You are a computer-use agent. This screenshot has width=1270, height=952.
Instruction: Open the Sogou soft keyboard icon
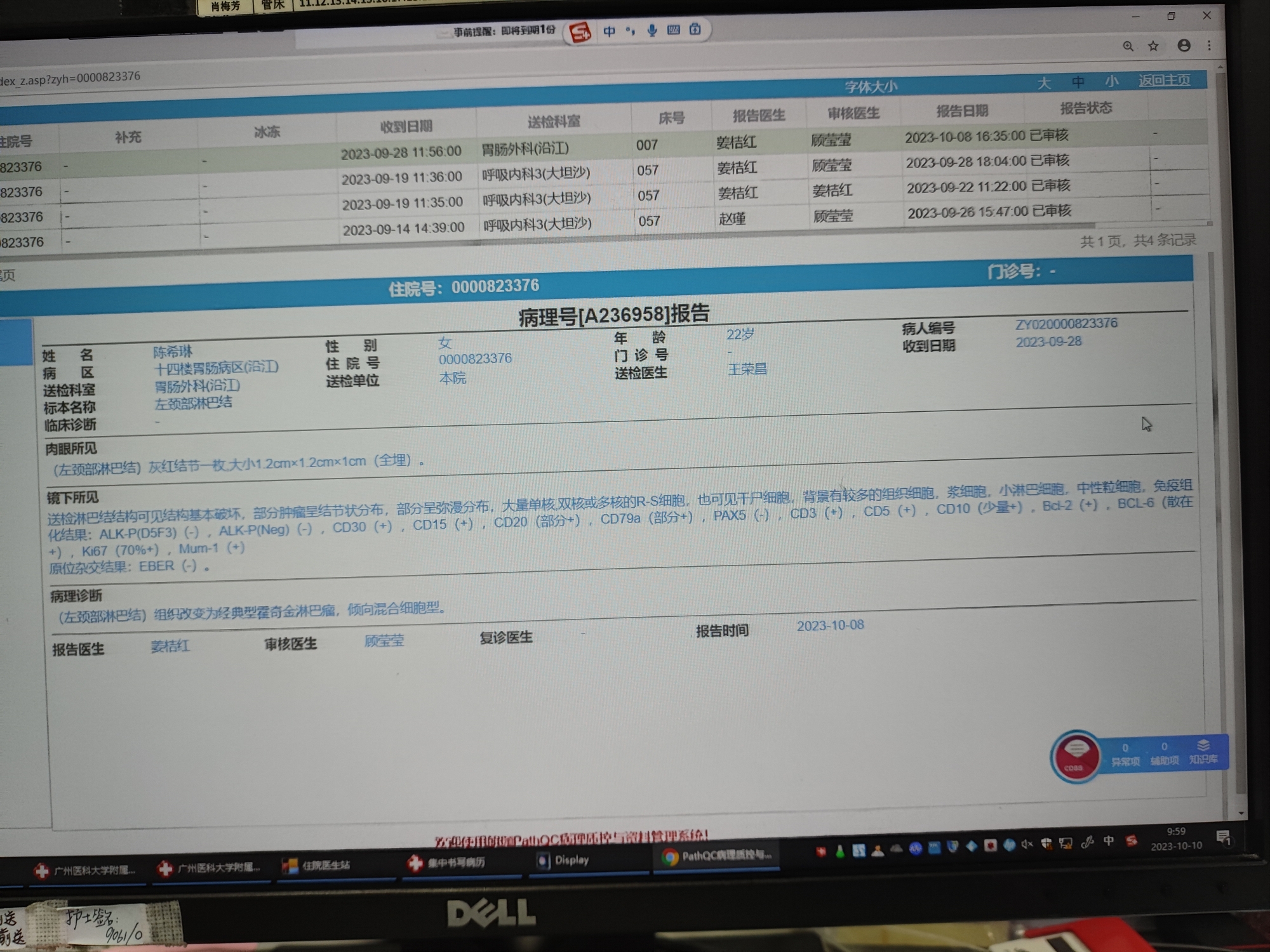point(674,30)
